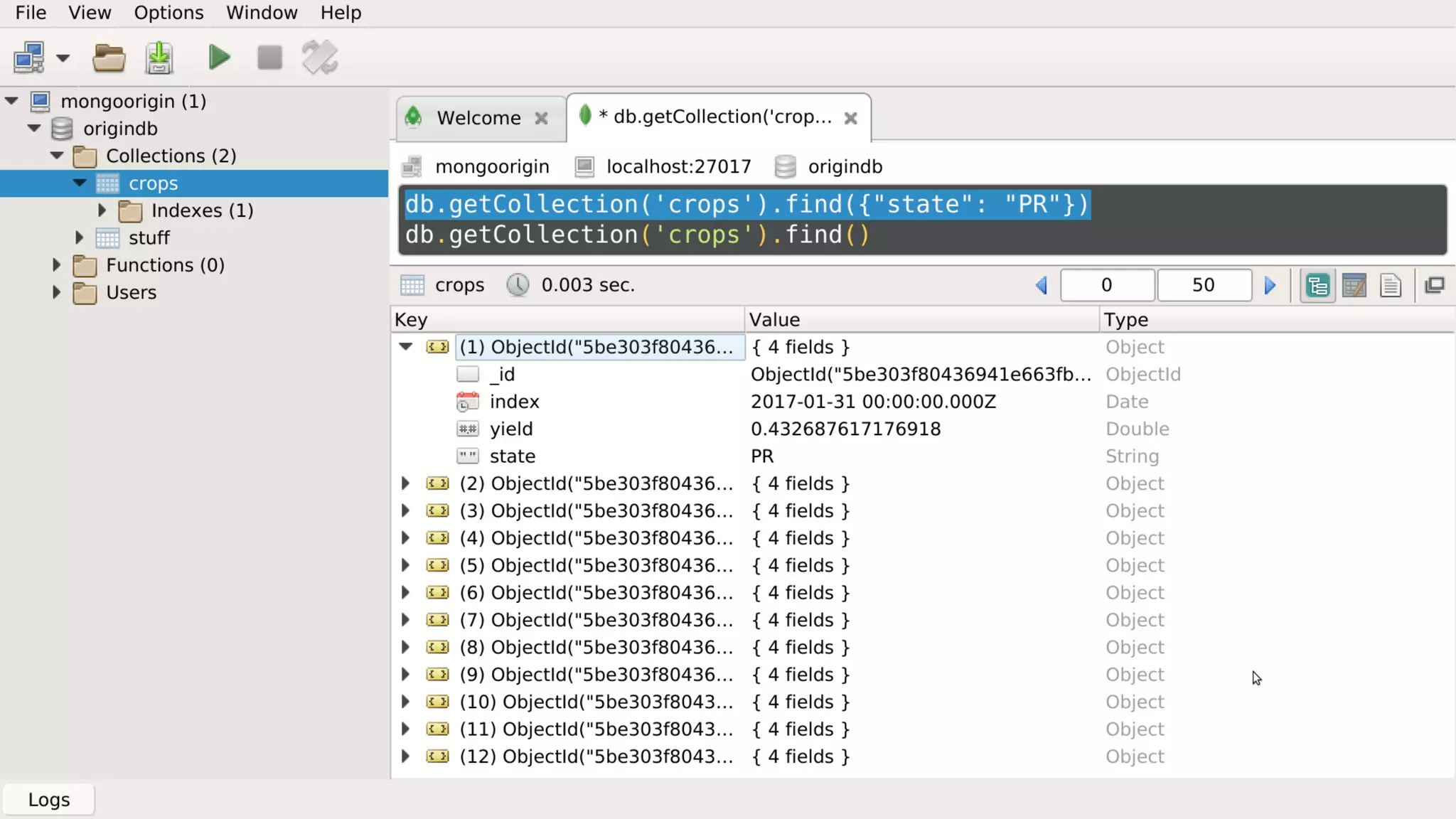The image size is (1456, 819).
Task: Switch to the Welcome tab
Action: [x=478, y=118]
